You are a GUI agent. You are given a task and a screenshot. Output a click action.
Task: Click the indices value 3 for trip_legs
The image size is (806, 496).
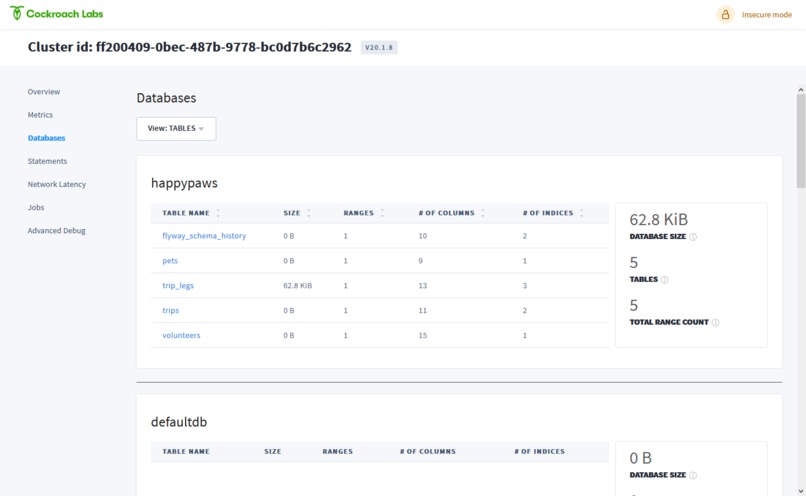click(525, 285)
